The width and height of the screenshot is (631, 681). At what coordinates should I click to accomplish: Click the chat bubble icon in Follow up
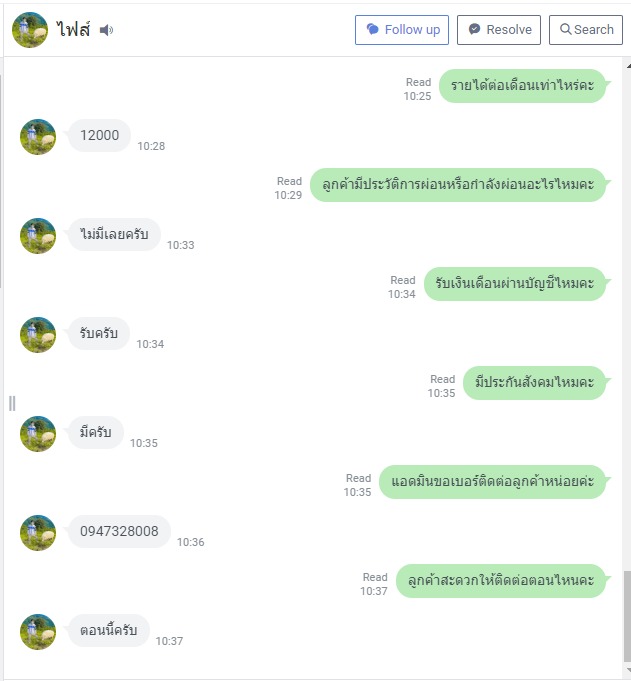point(373,30)
